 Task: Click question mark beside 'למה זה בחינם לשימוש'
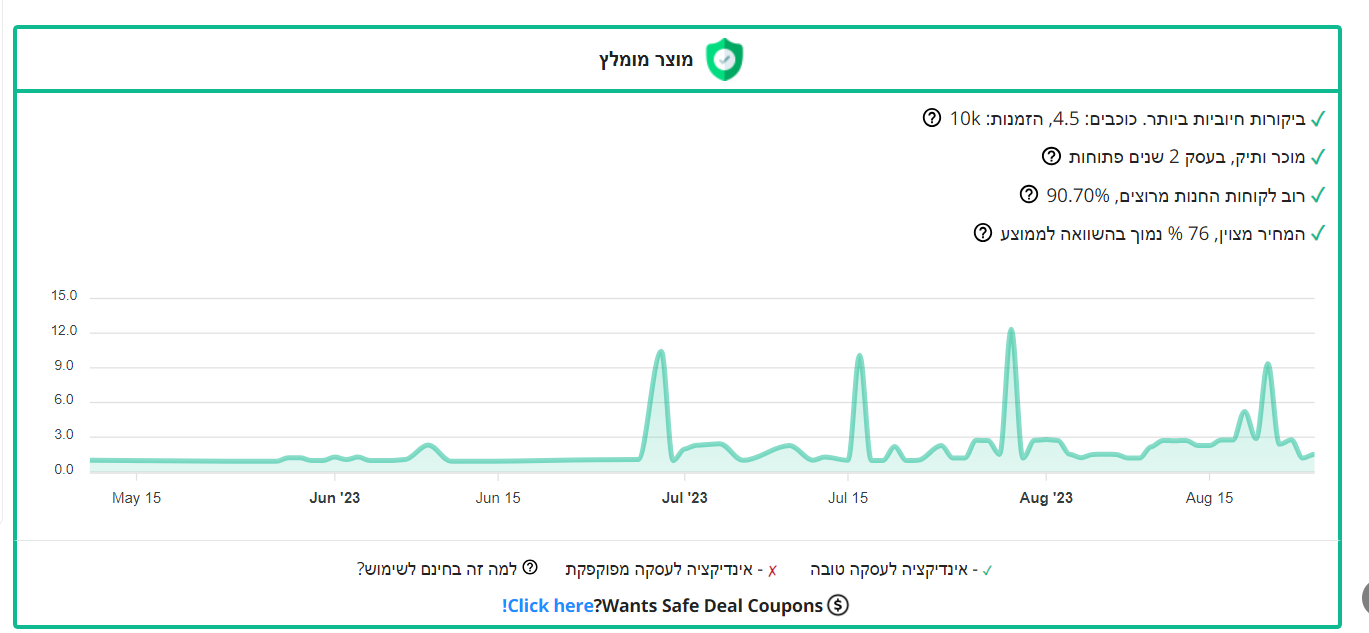(x=530, y=568)
